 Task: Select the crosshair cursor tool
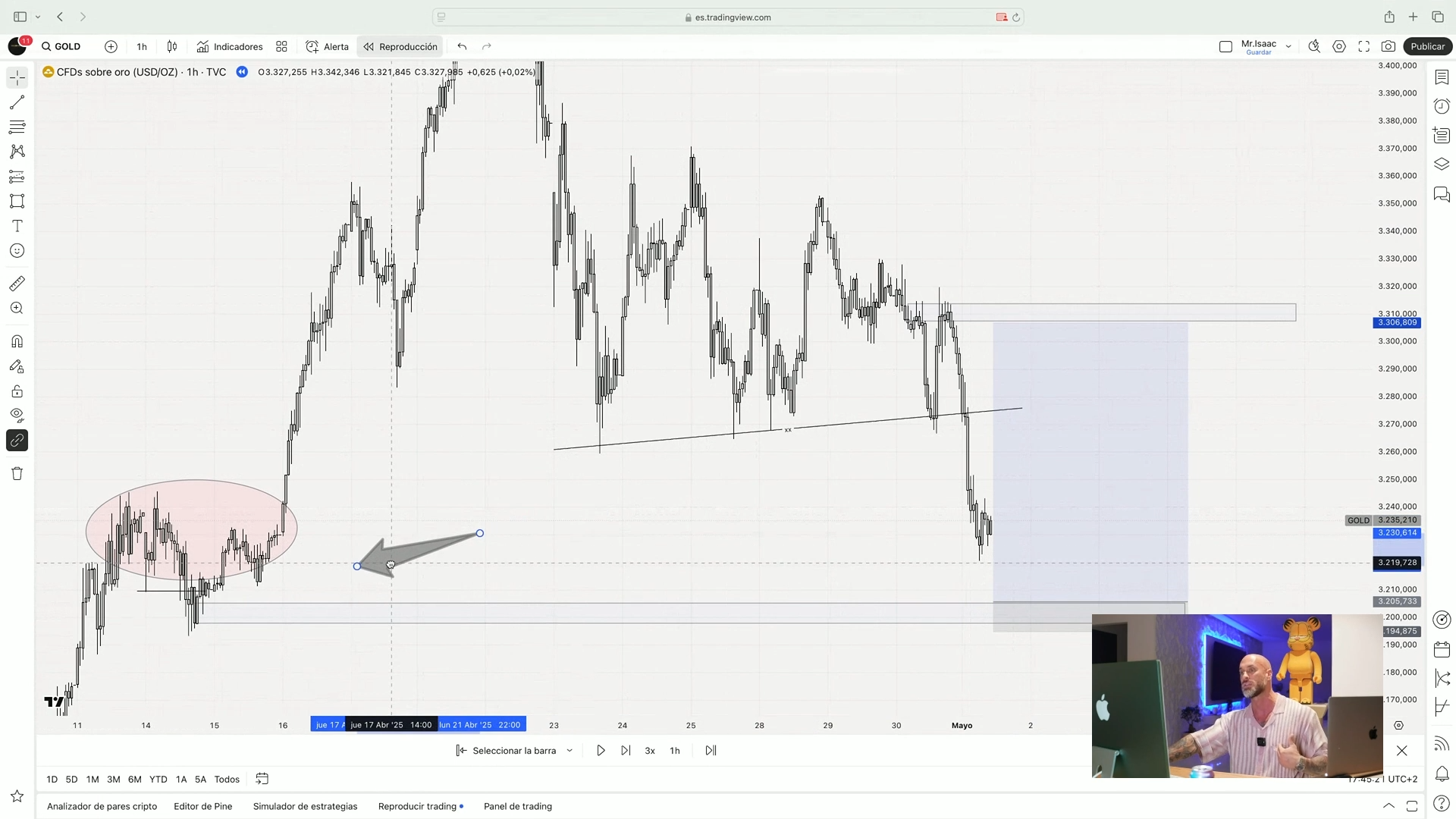[17, 77]
